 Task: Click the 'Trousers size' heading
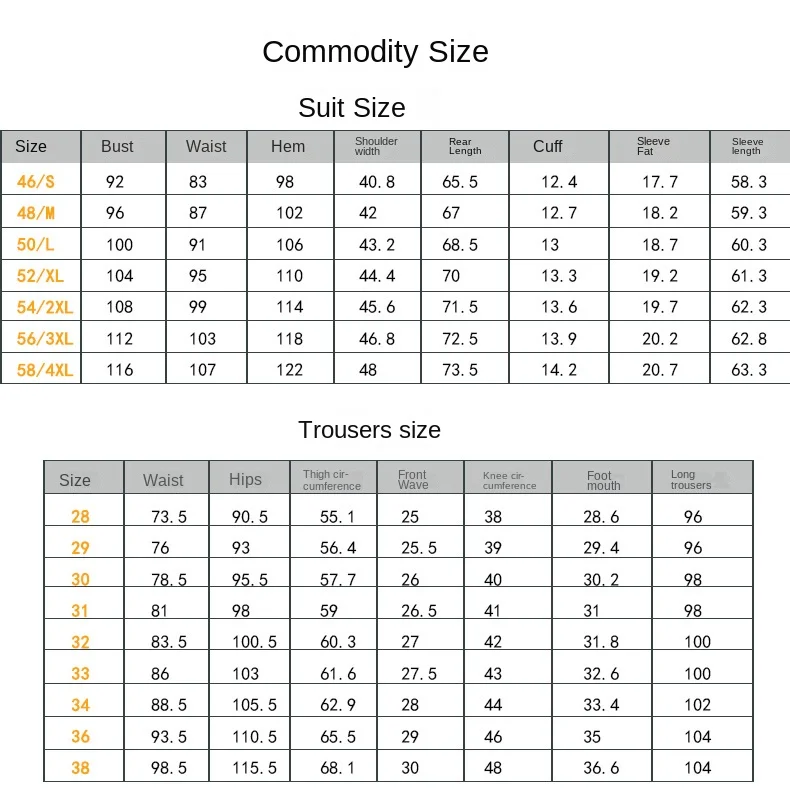tap(369, 430)
